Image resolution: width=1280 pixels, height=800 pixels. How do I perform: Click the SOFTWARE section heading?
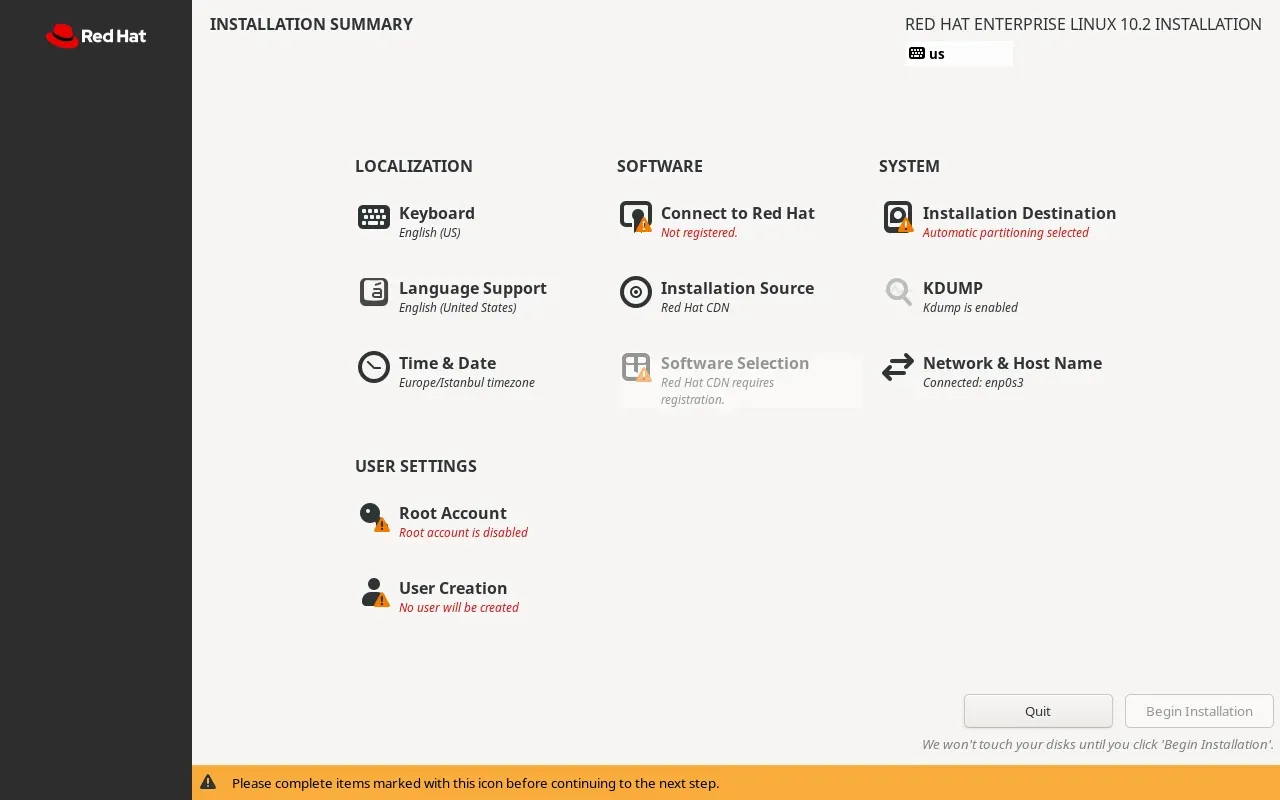coord(660,166)
